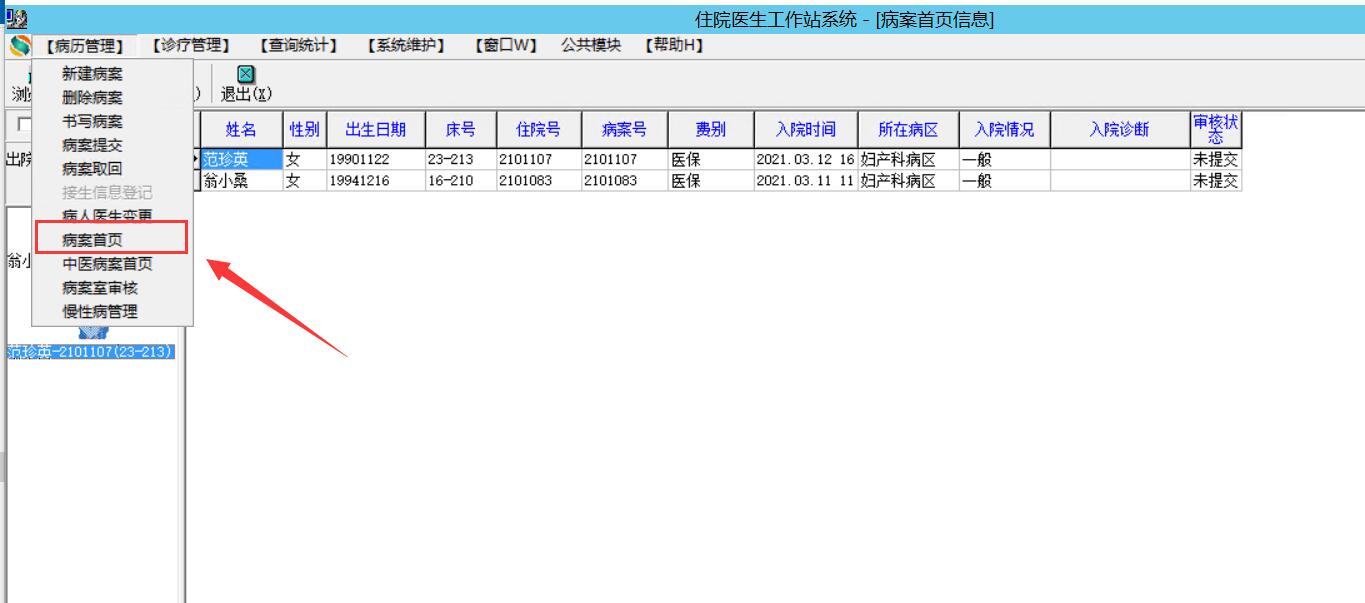Choose 病案取回 from the menu

92,169
